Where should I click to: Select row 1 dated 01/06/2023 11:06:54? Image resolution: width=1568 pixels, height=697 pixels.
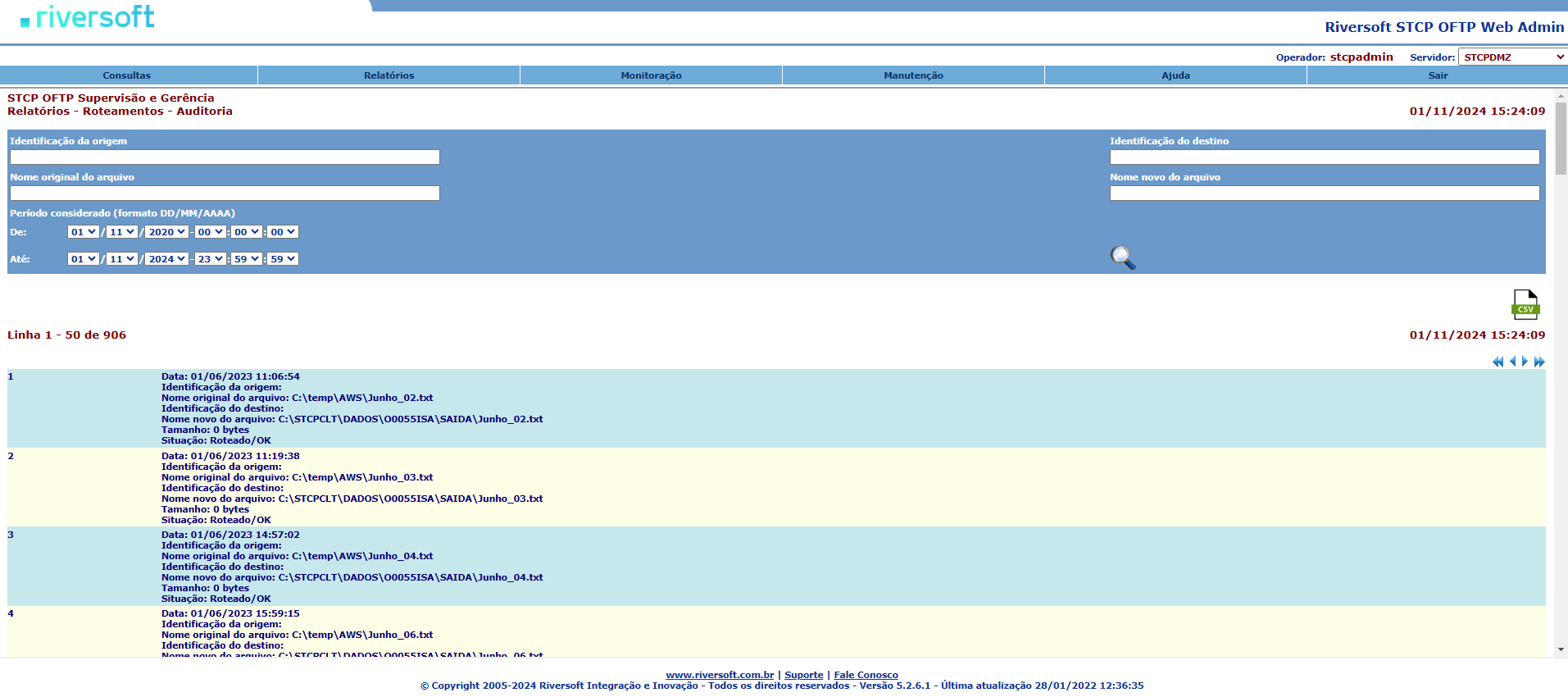click(776, 408)
